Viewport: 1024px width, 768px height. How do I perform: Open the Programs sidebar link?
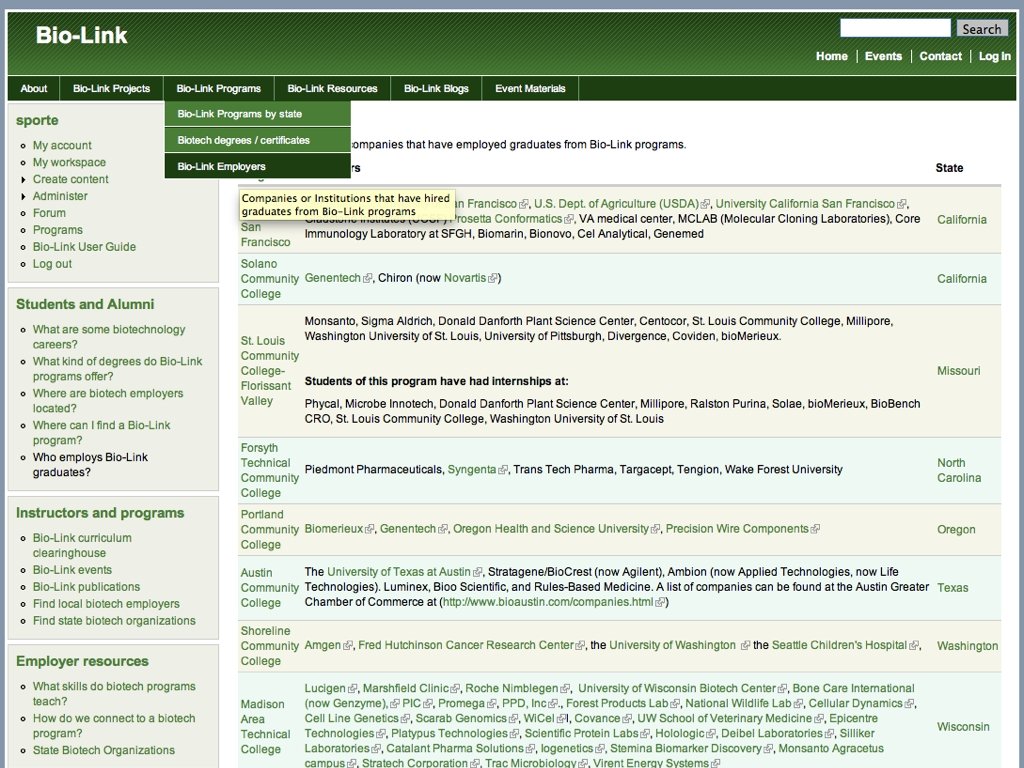[x=57, y=230]
